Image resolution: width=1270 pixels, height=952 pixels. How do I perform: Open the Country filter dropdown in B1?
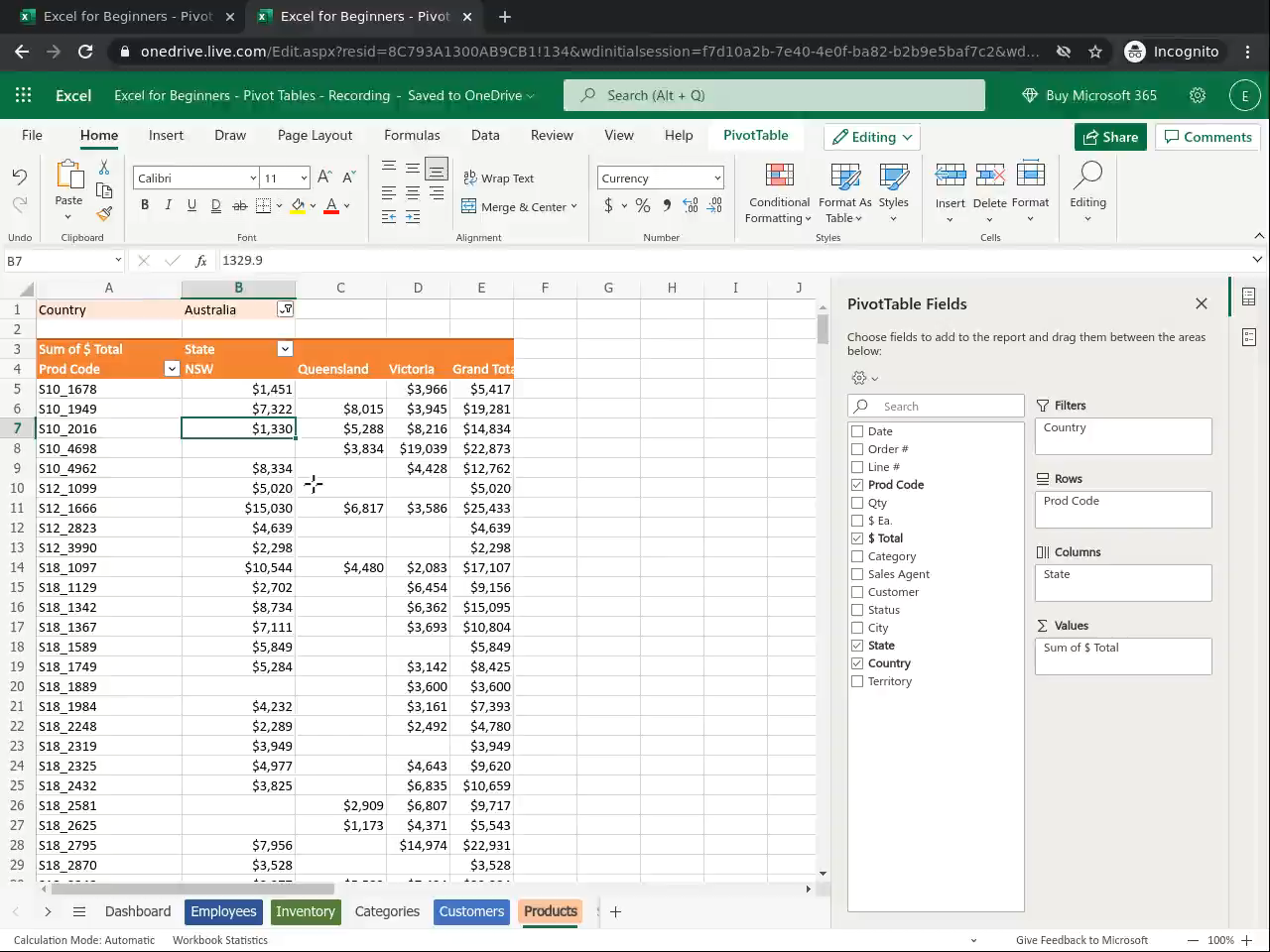286,309
